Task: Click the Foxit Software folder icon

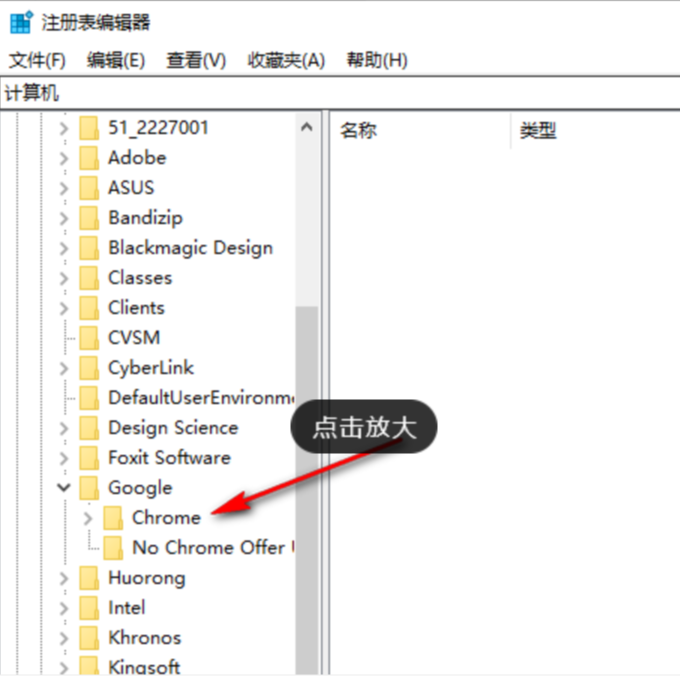Action: point(89,458)
